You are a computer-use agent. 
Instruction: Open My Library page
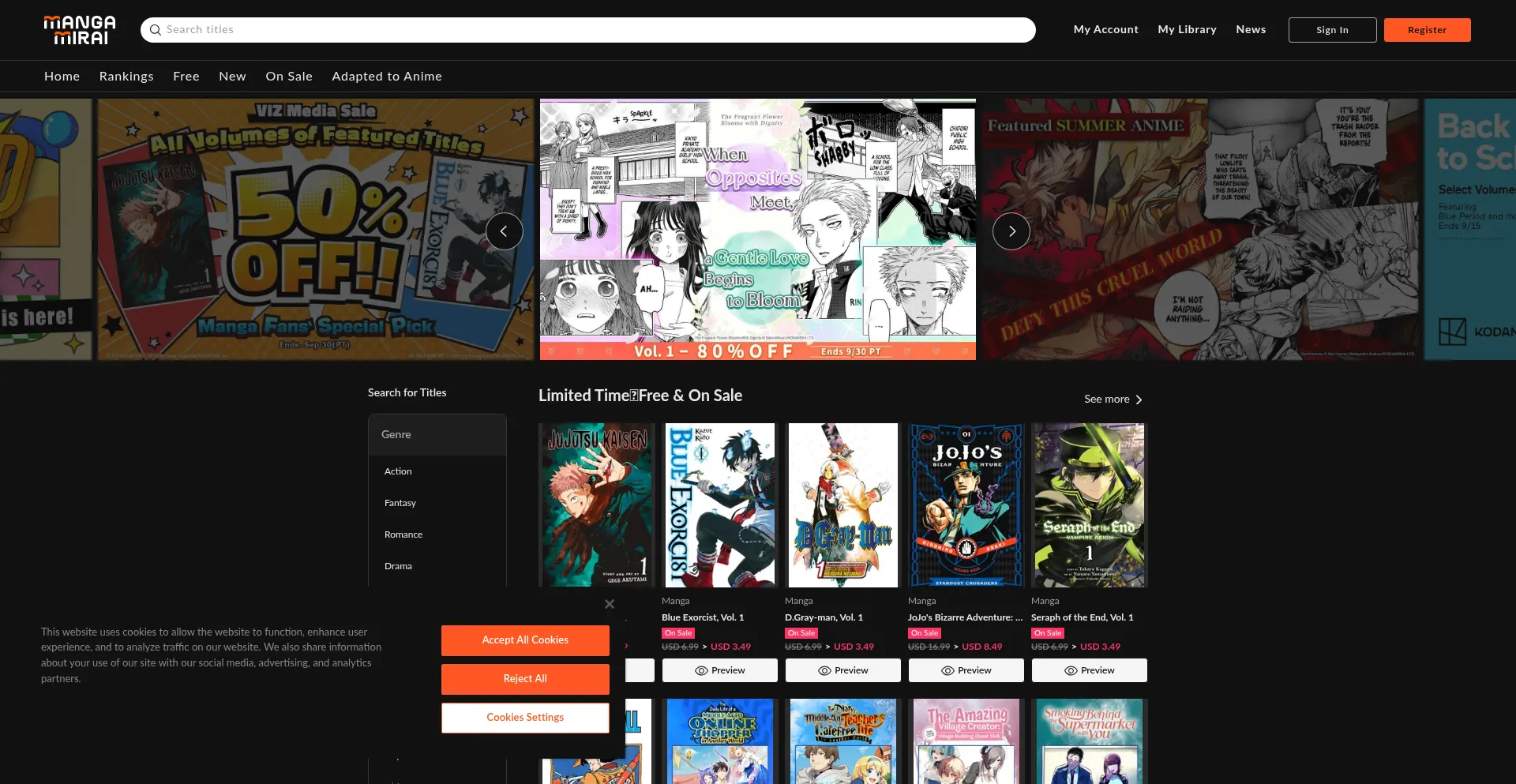[x=1187, y=29]
